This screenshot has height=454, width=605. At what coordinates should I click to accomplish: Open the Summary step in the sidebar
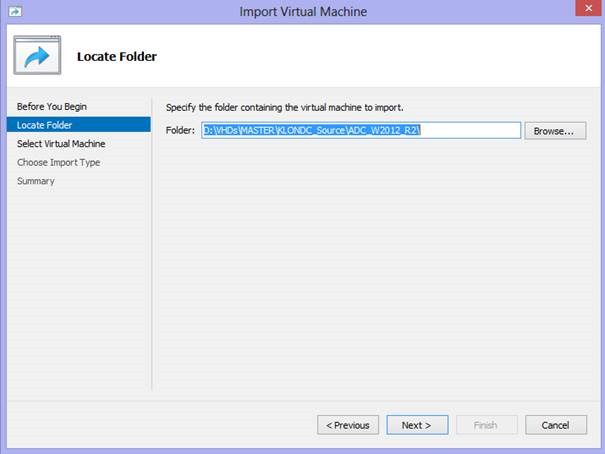pyautogui.click(x=35, y=181)
